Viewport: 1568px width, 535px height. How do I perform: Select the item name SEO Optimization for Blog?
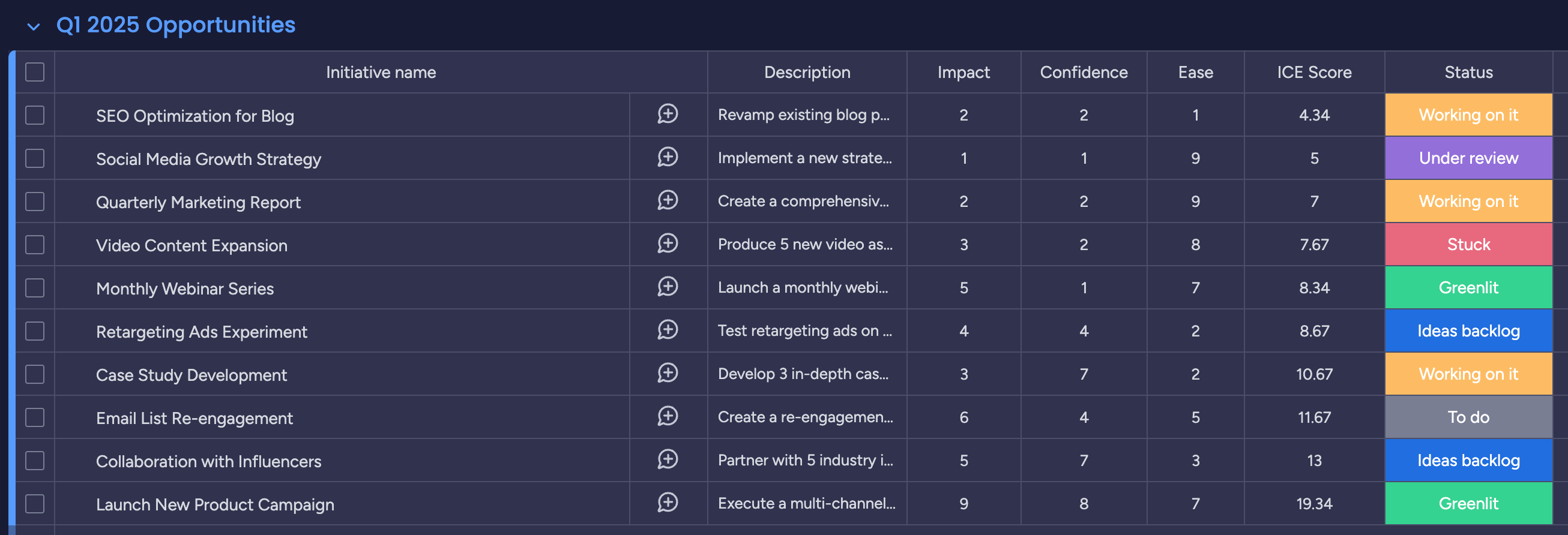[194, 116]
